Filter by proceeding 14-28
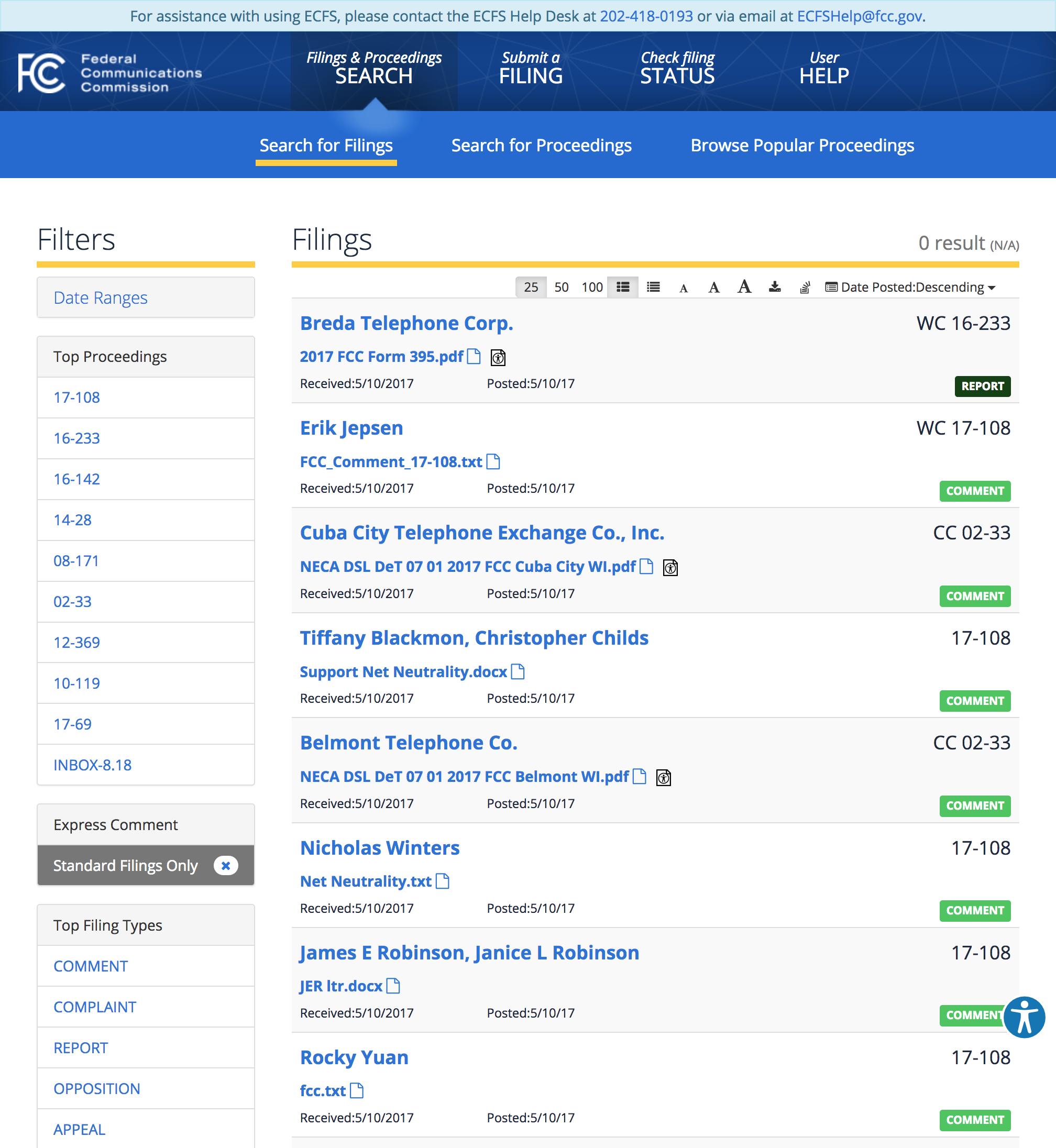 [146, 520]
